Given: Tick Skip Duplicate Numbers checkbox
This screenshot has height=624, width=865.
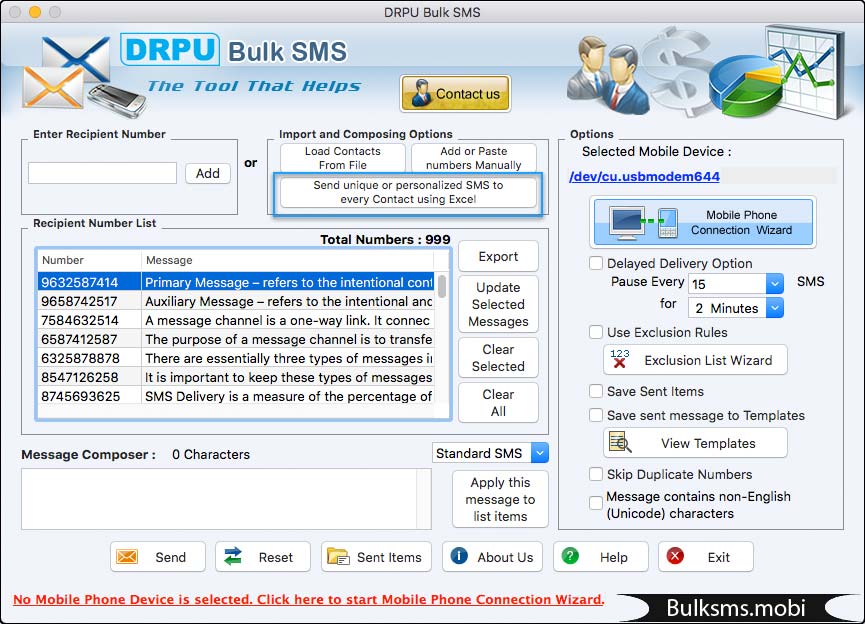Looking at the screenshot, I should tap(596, 474).
